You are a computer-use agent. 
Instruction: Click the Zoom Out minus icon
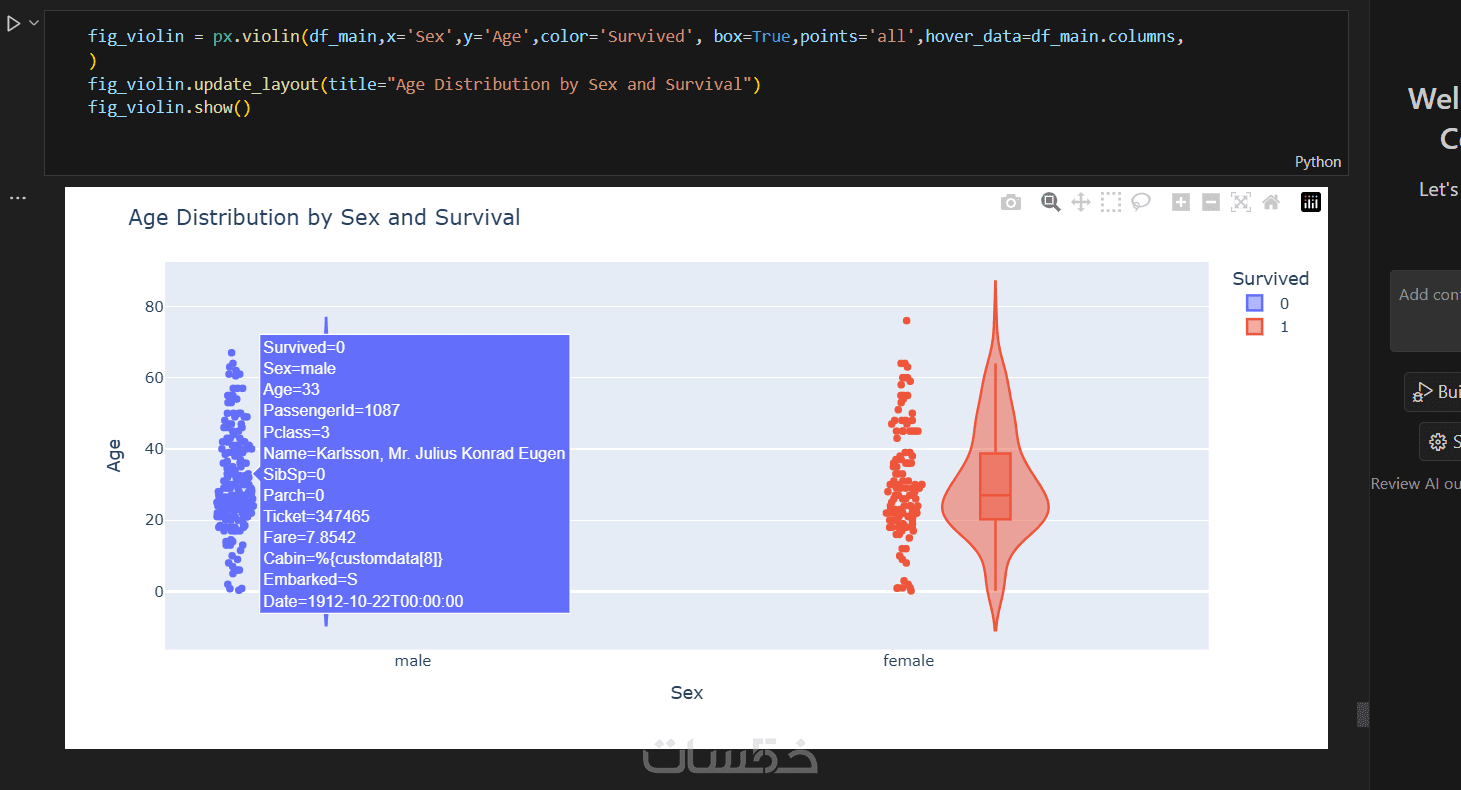(1211, 202)
